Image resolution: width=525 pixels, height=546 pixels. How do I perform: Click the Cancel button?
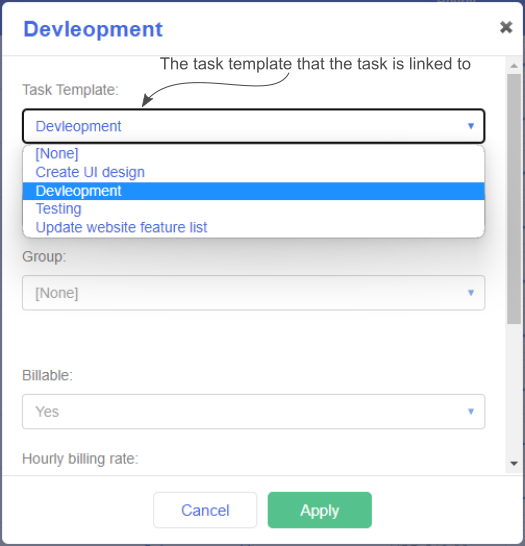click(205, 510)
